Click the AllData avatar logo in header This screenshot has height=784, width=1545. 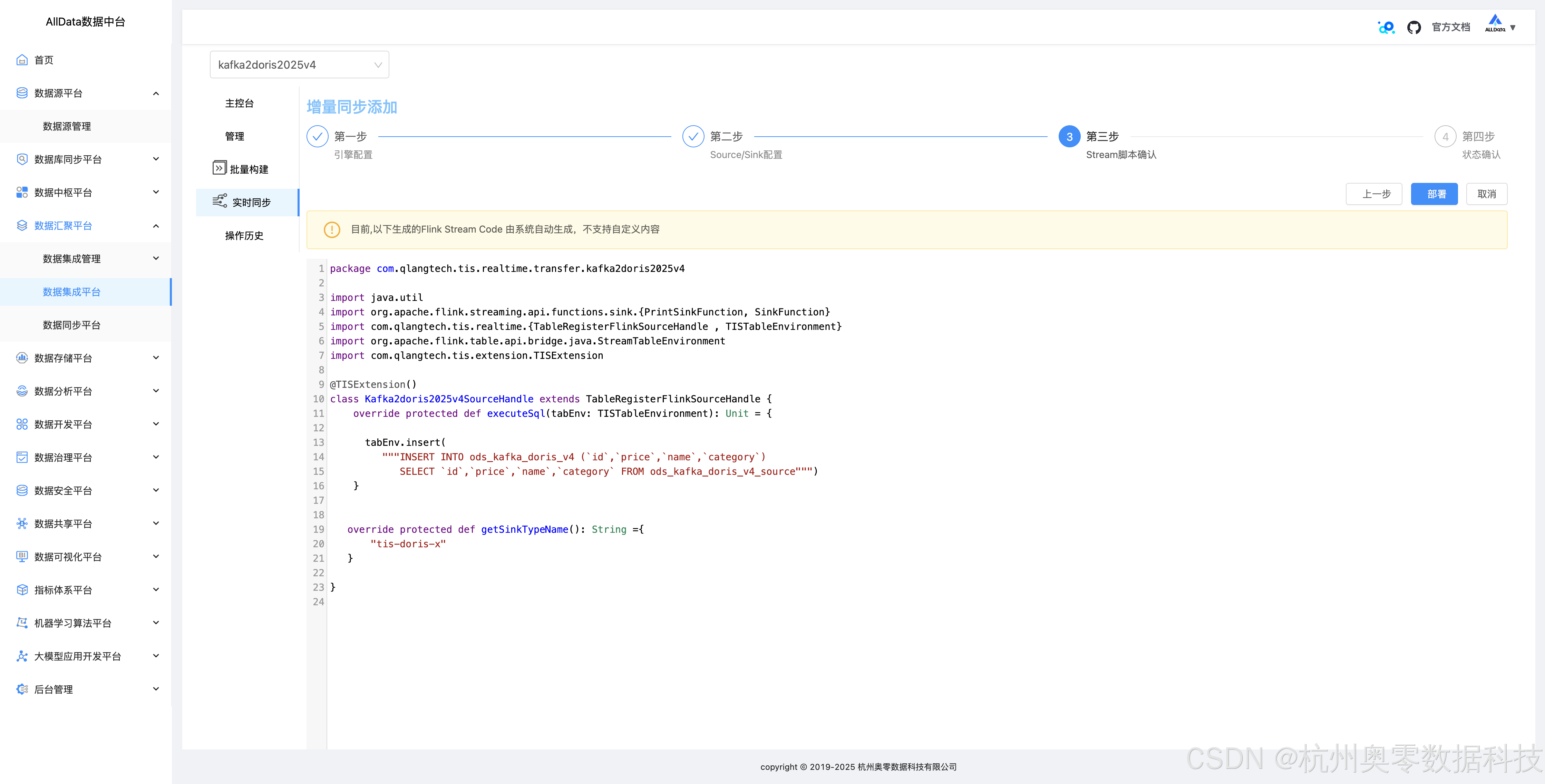pos(1495,24)
